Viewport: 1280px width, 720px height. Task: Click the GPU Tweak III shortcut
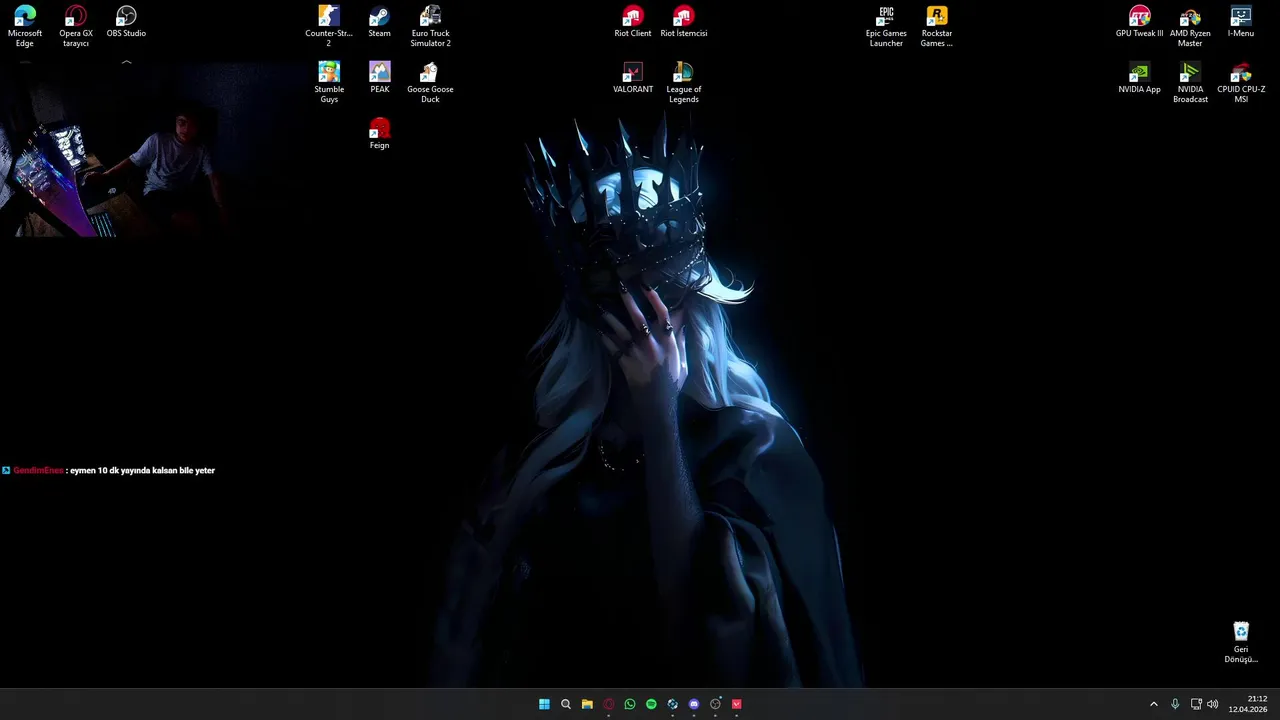click(1139, 22)
